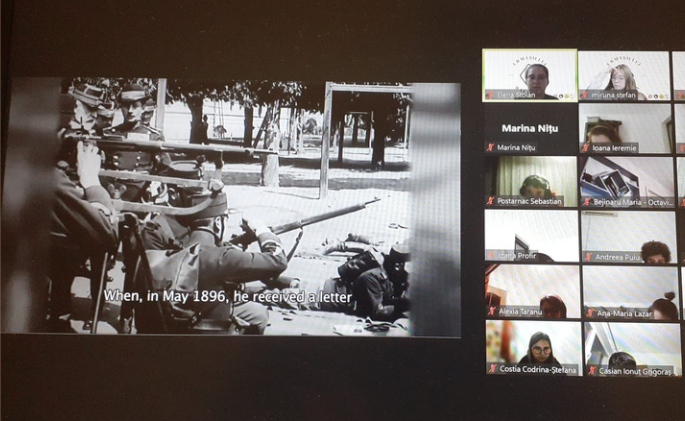Click muted mic icon beside Ioana Profir

coord(491,255)
